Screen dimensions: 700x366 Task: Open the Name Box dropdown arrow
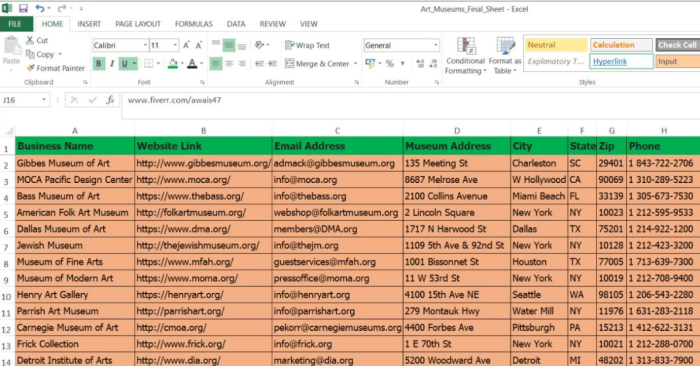click(44, 100)
